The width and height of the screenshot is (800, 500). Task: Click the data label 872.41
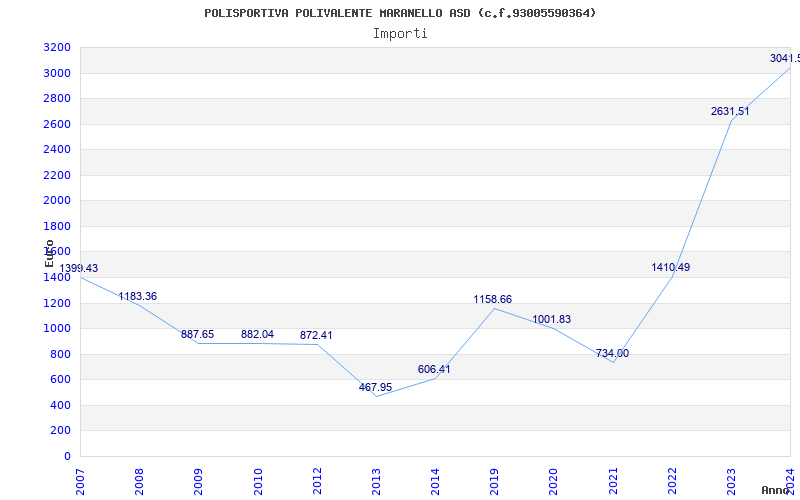(316, 336)
